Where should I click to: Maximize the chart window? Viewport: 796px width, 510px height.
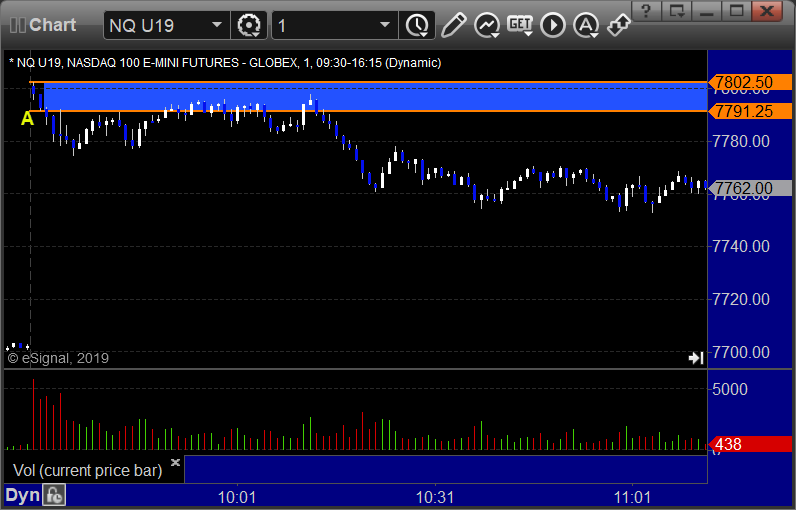737,10
